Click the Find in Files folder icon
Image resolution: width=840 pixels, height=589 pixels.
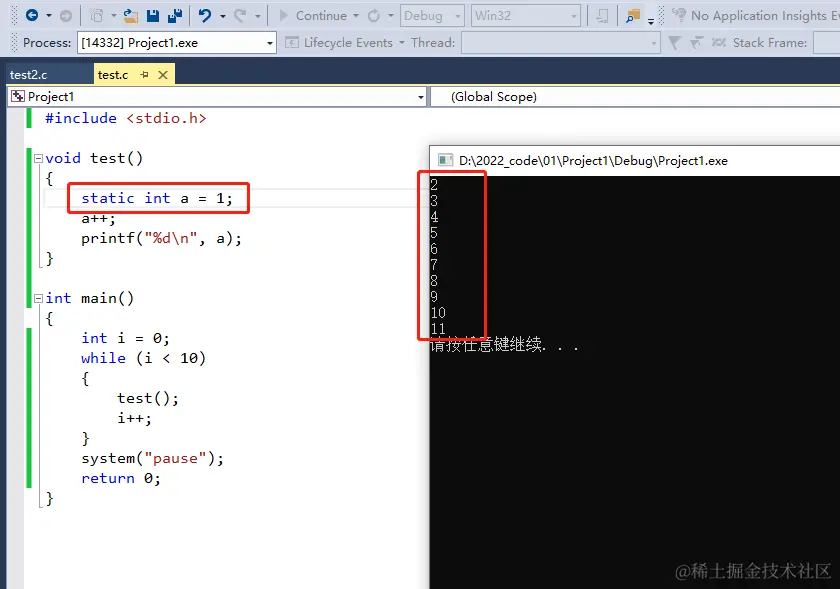click(x=633, y=16)
